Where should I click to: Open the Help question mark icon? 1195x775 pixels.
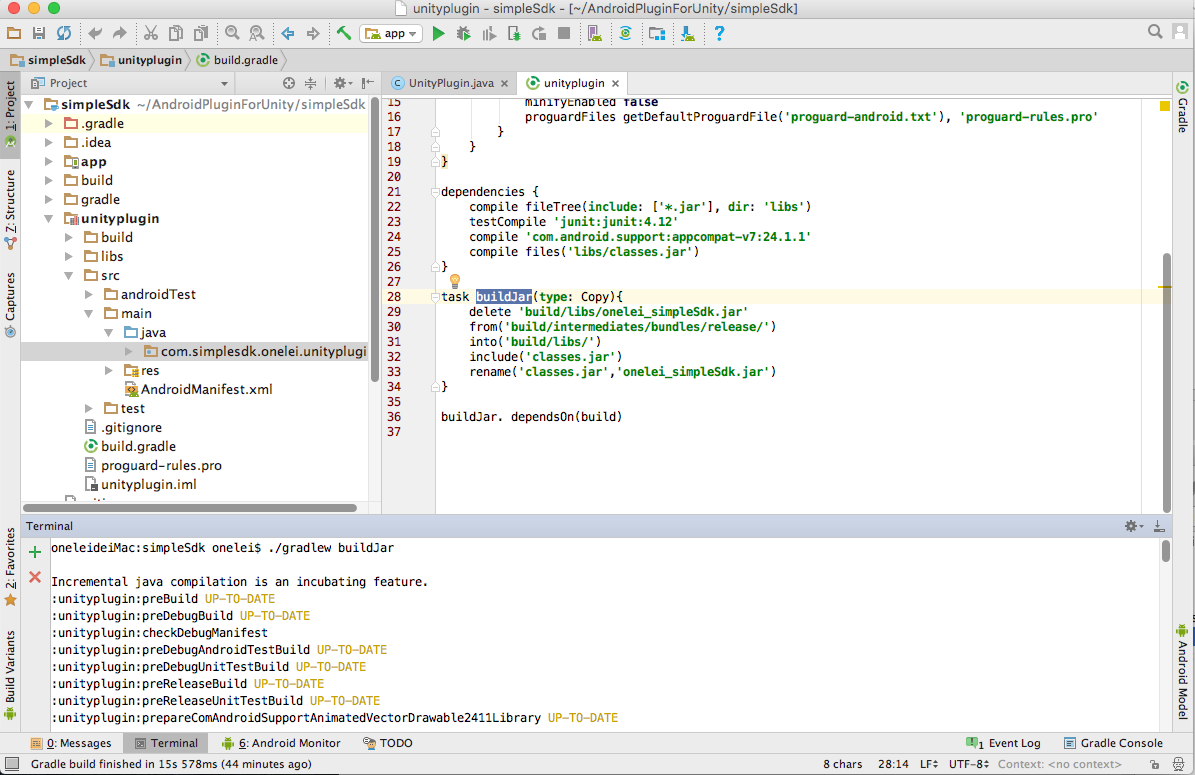(718, 34)
